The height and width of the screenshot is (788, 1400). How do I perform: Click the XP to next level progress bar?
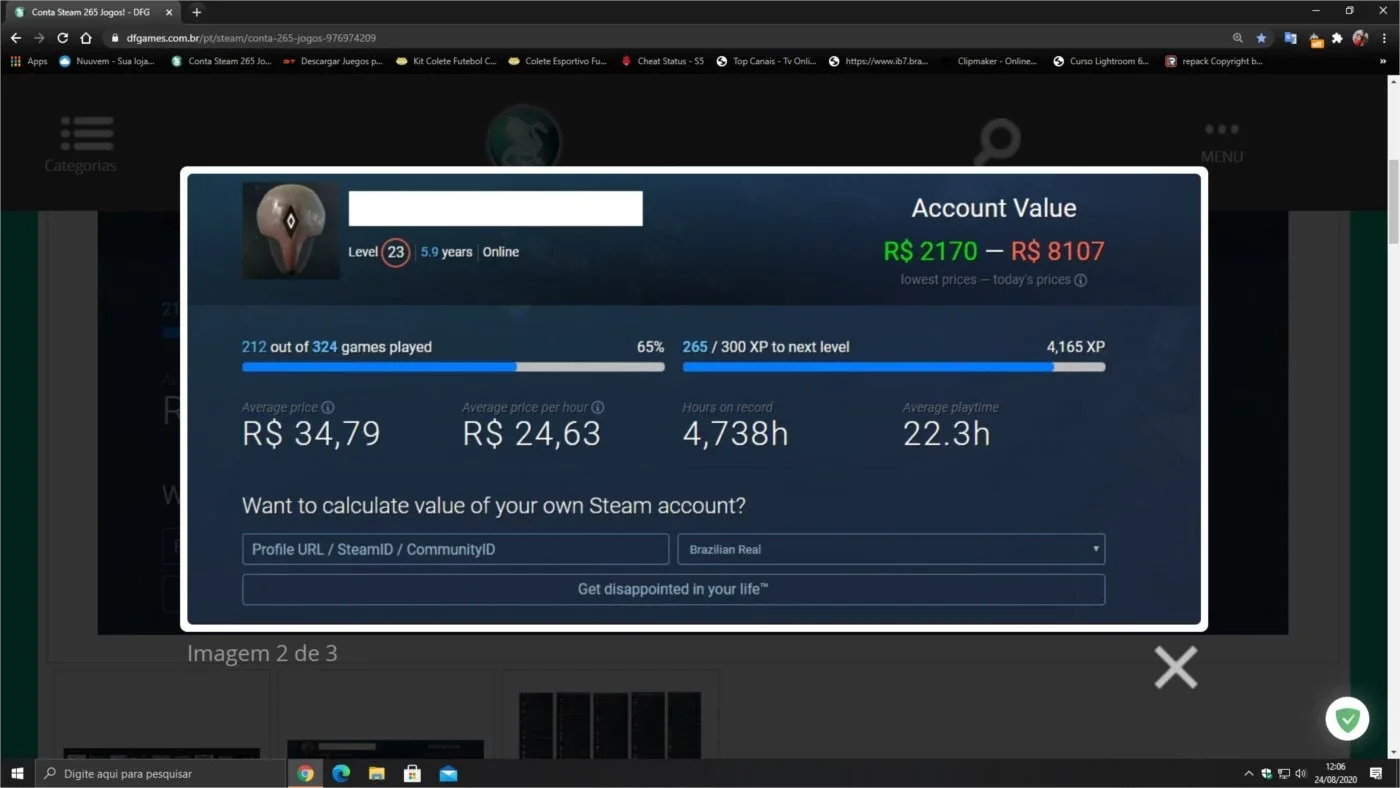point(894,367)
